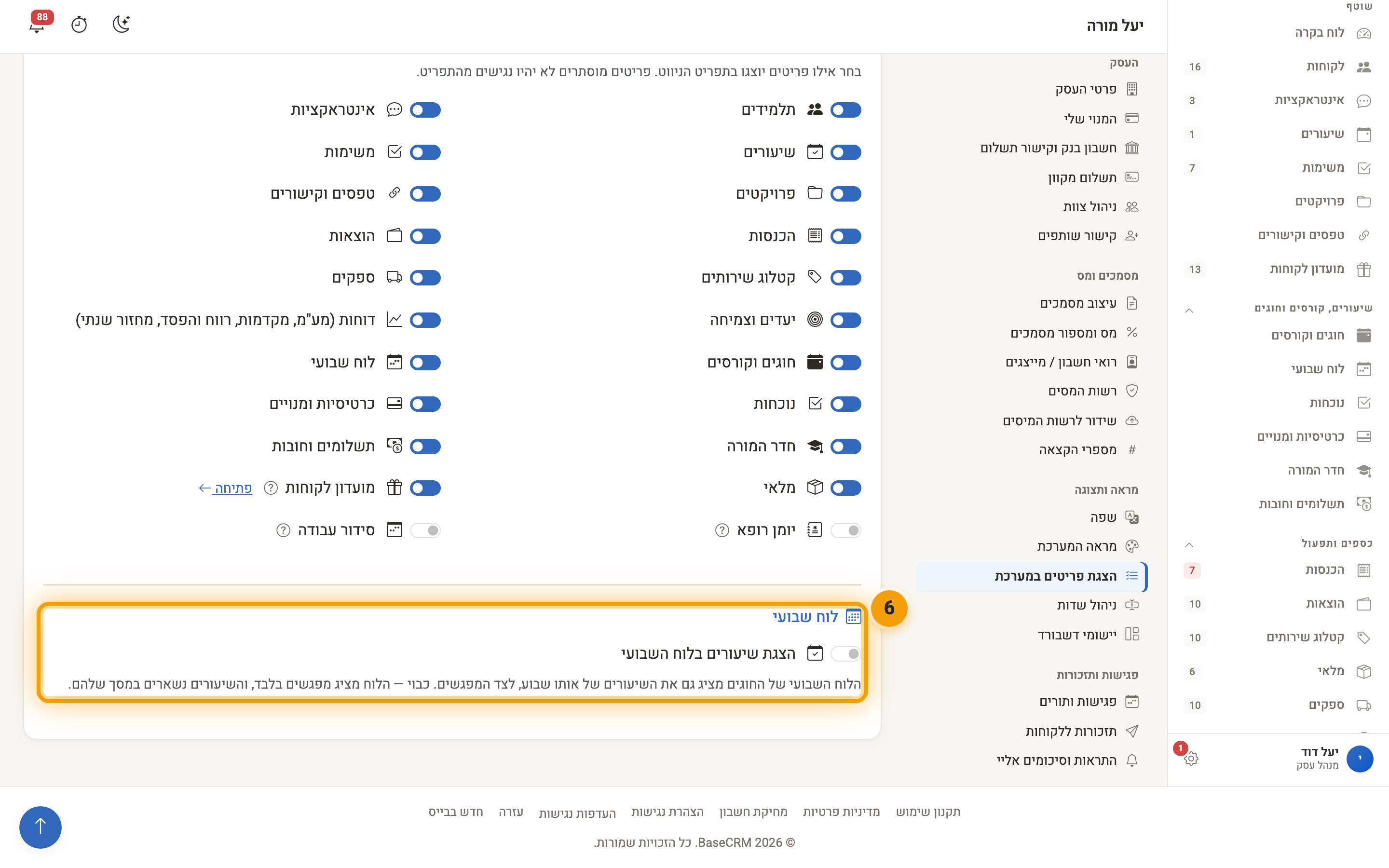This screenshot has width=1389, height=868.
Task: Click חדש בבייס footer link
Action: (456, 812)
